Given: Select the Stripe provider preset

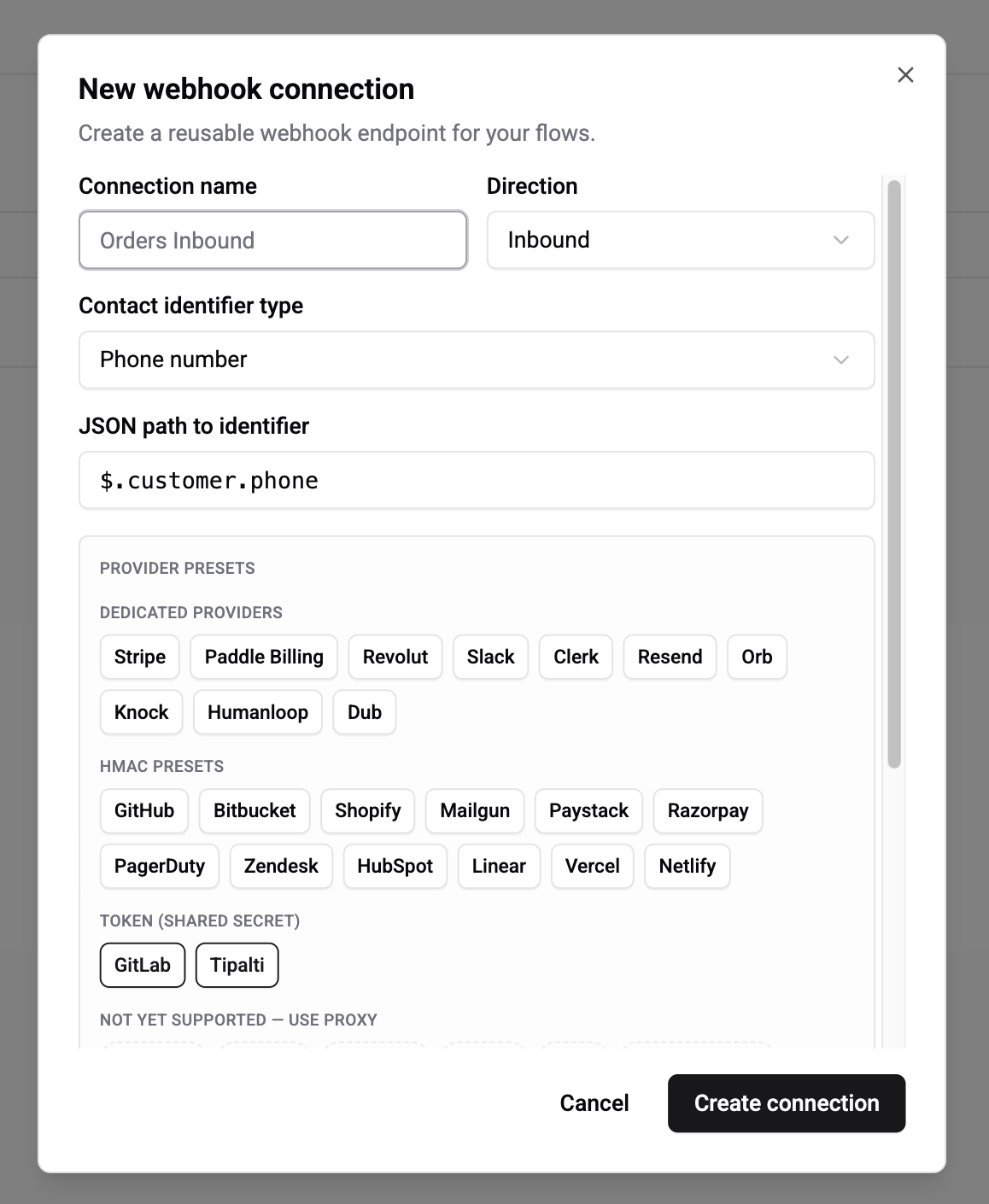Looking at the screenshot, I should pyautogui.click(x=138, y=657).
